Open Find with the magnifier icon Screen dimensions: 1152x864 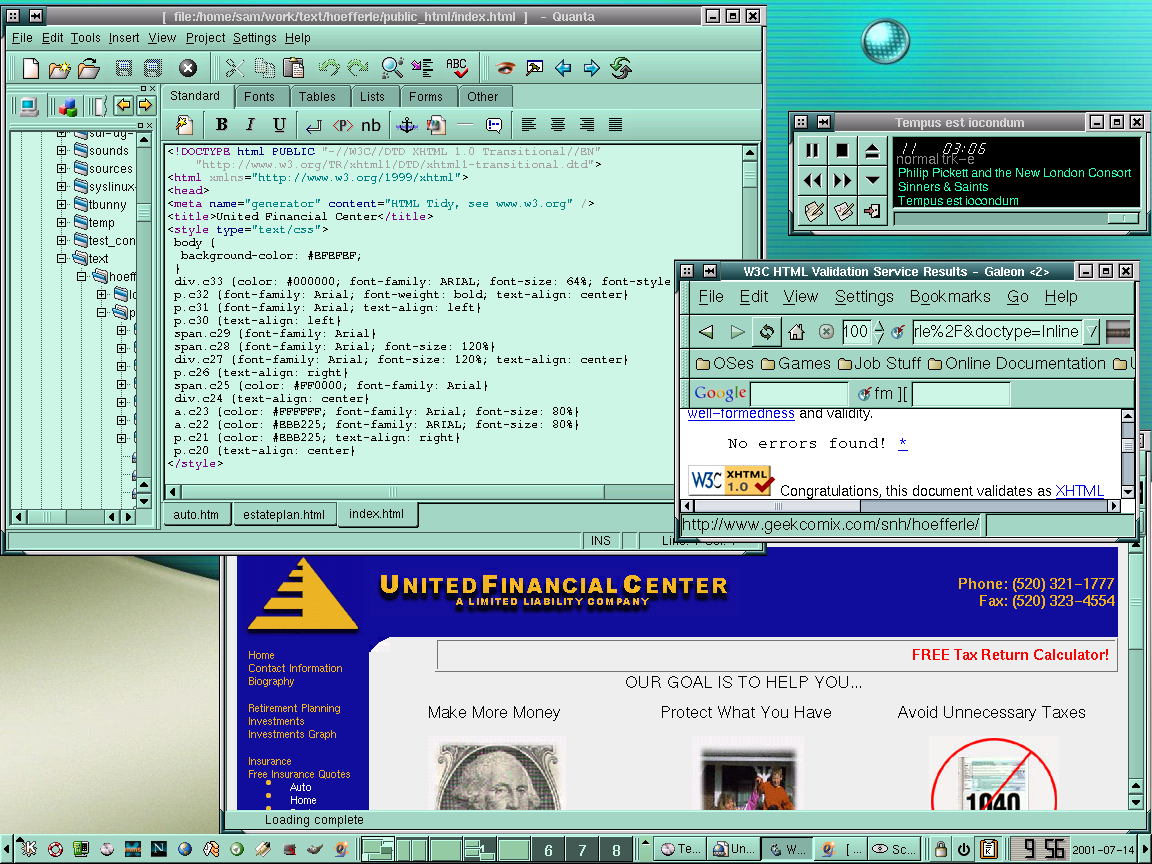(x=392, y=68)
